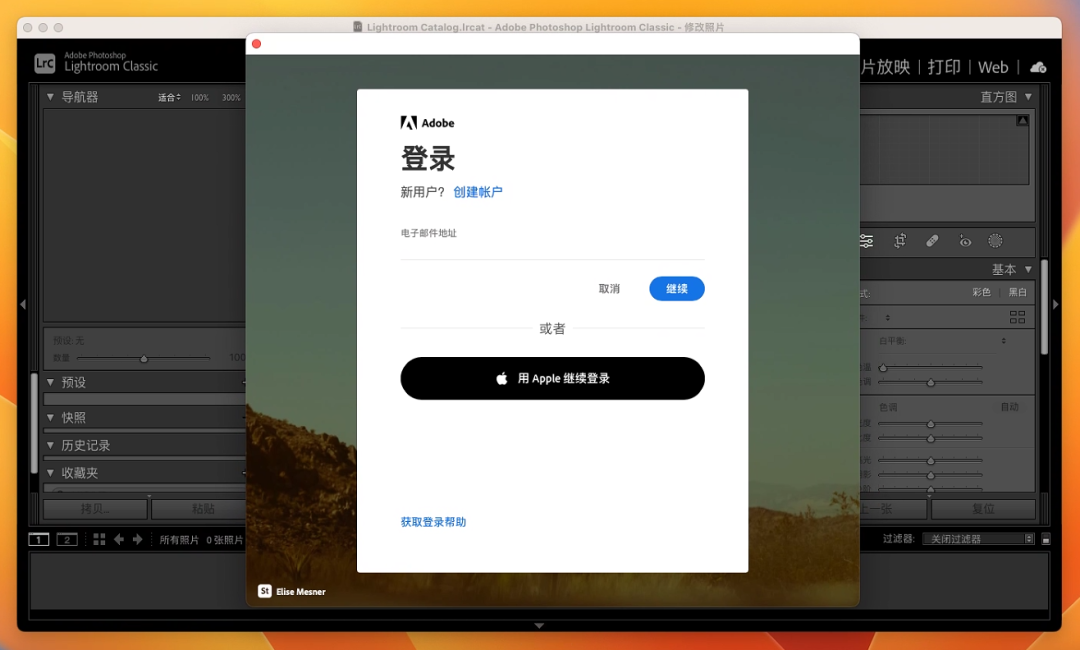The width and height of the screenshot is (1080, 650).
Task: Click 创建帐户 link
Action: pos(478,192)
